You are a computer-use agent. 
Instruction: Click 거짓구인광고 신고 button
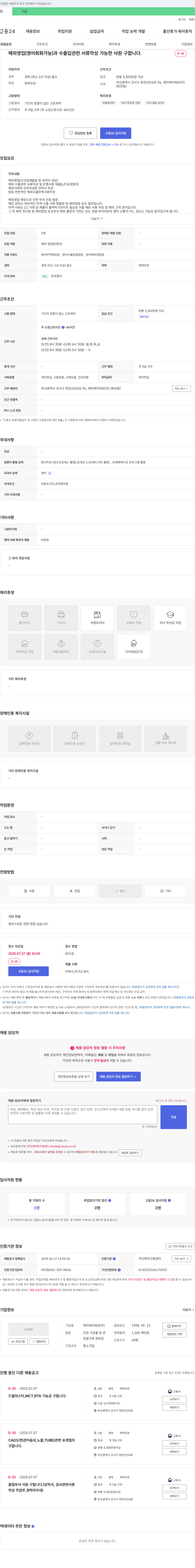coord(180,1246)
